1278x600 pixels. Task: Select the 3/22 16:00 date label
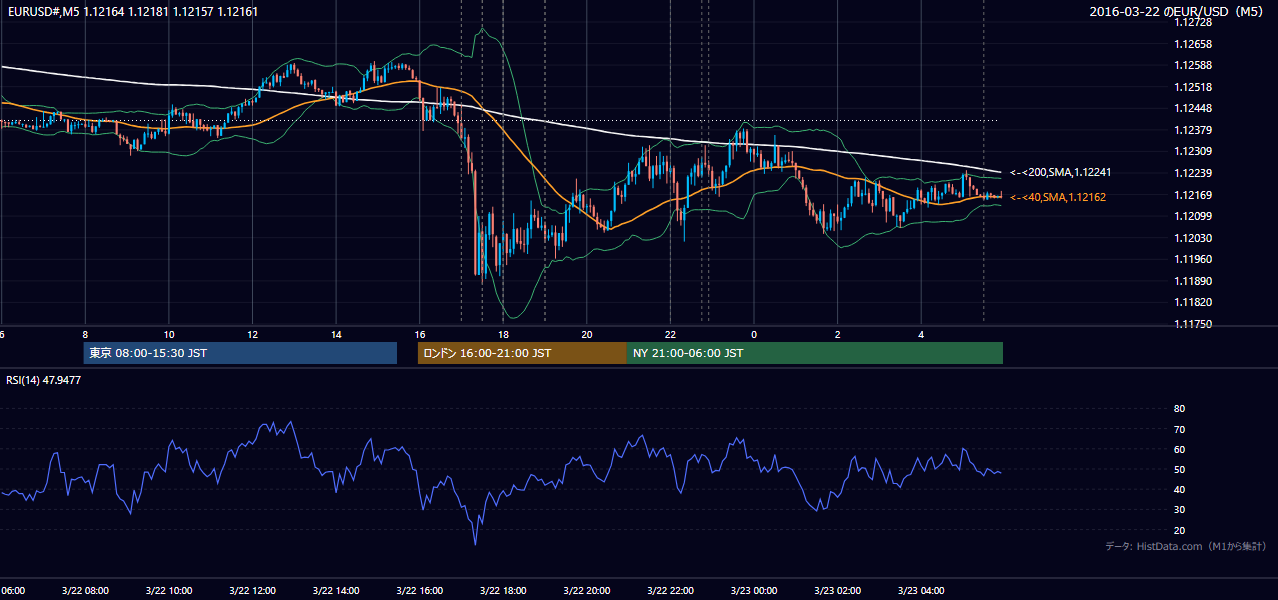point(420,591)
